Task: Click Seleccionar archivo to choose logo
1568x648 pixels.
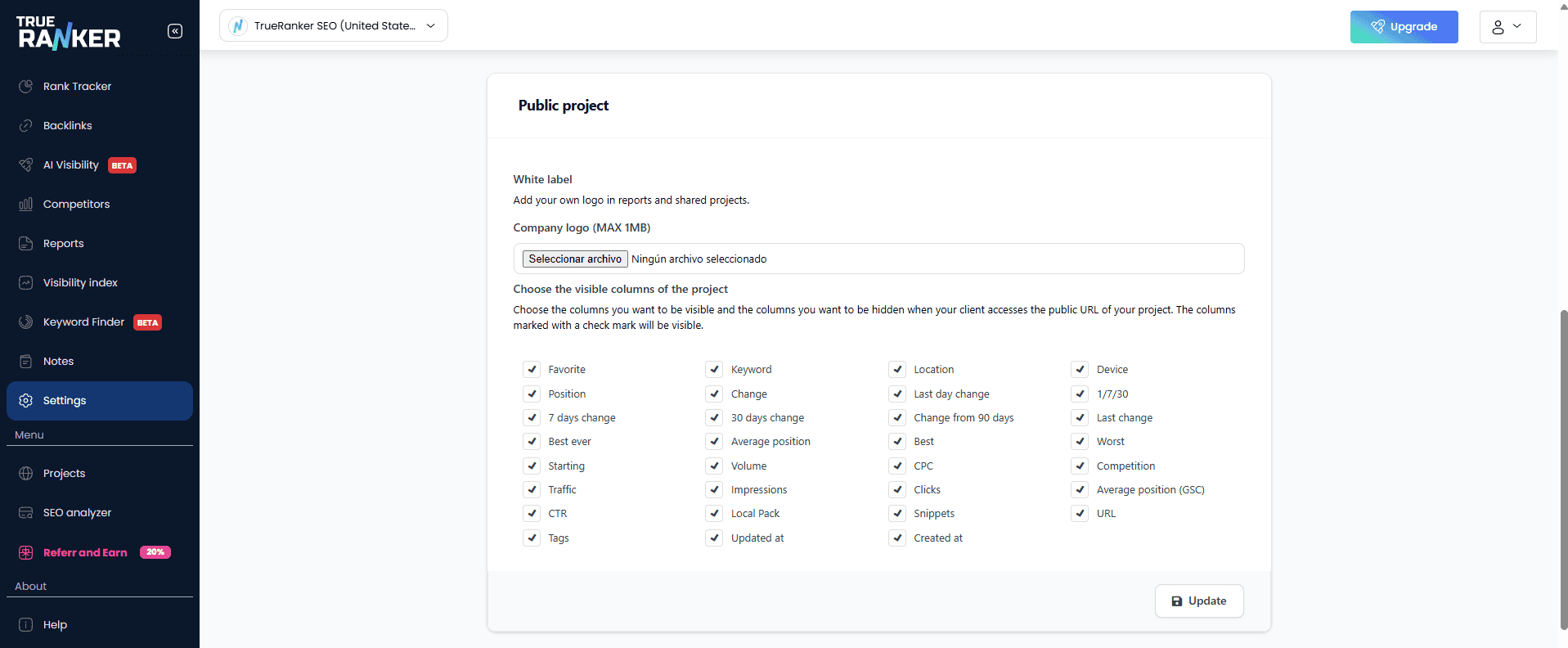Action: (x=575, y=259)
